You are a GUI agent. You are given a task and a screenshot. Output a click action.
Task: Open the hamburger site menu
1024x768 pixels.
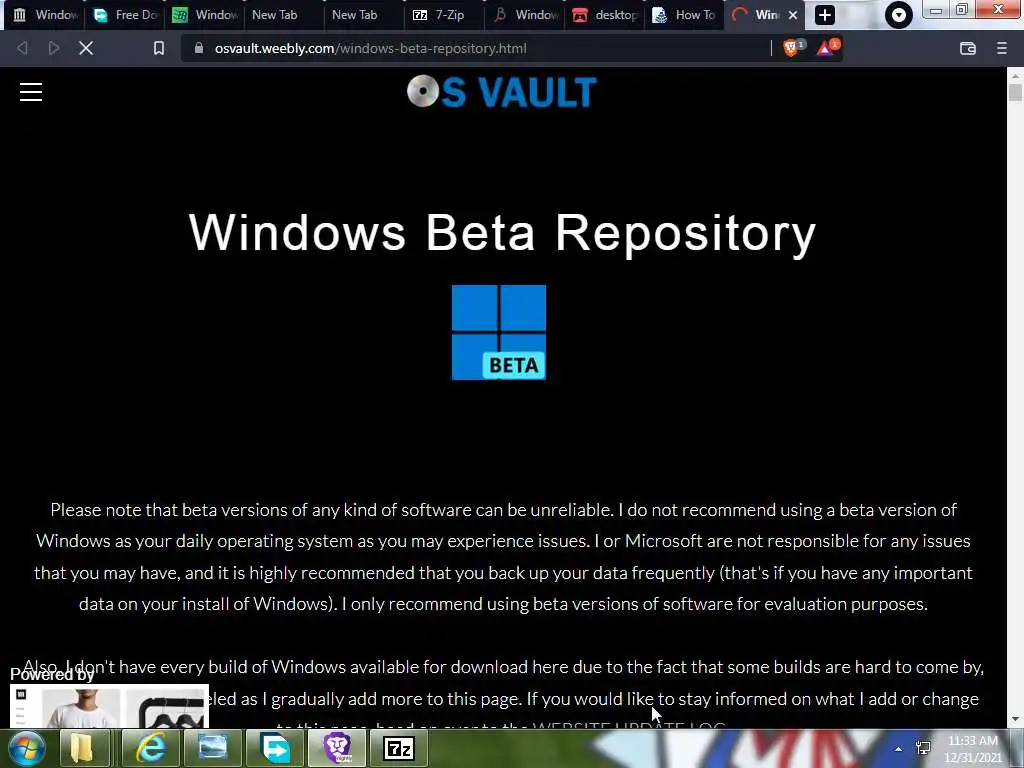tap(31, 92)
